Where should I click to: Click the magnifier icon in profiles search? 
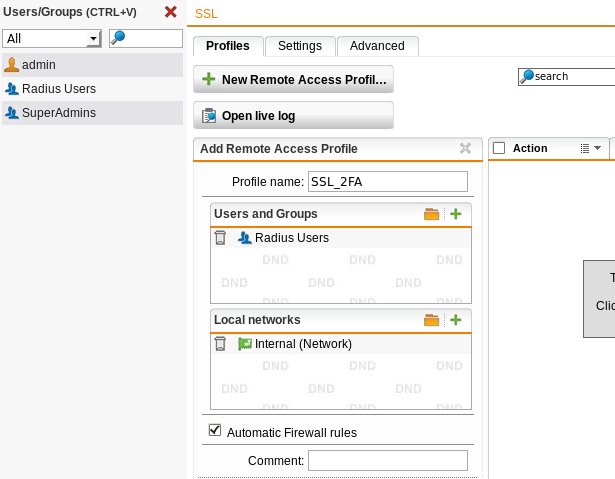527,76
